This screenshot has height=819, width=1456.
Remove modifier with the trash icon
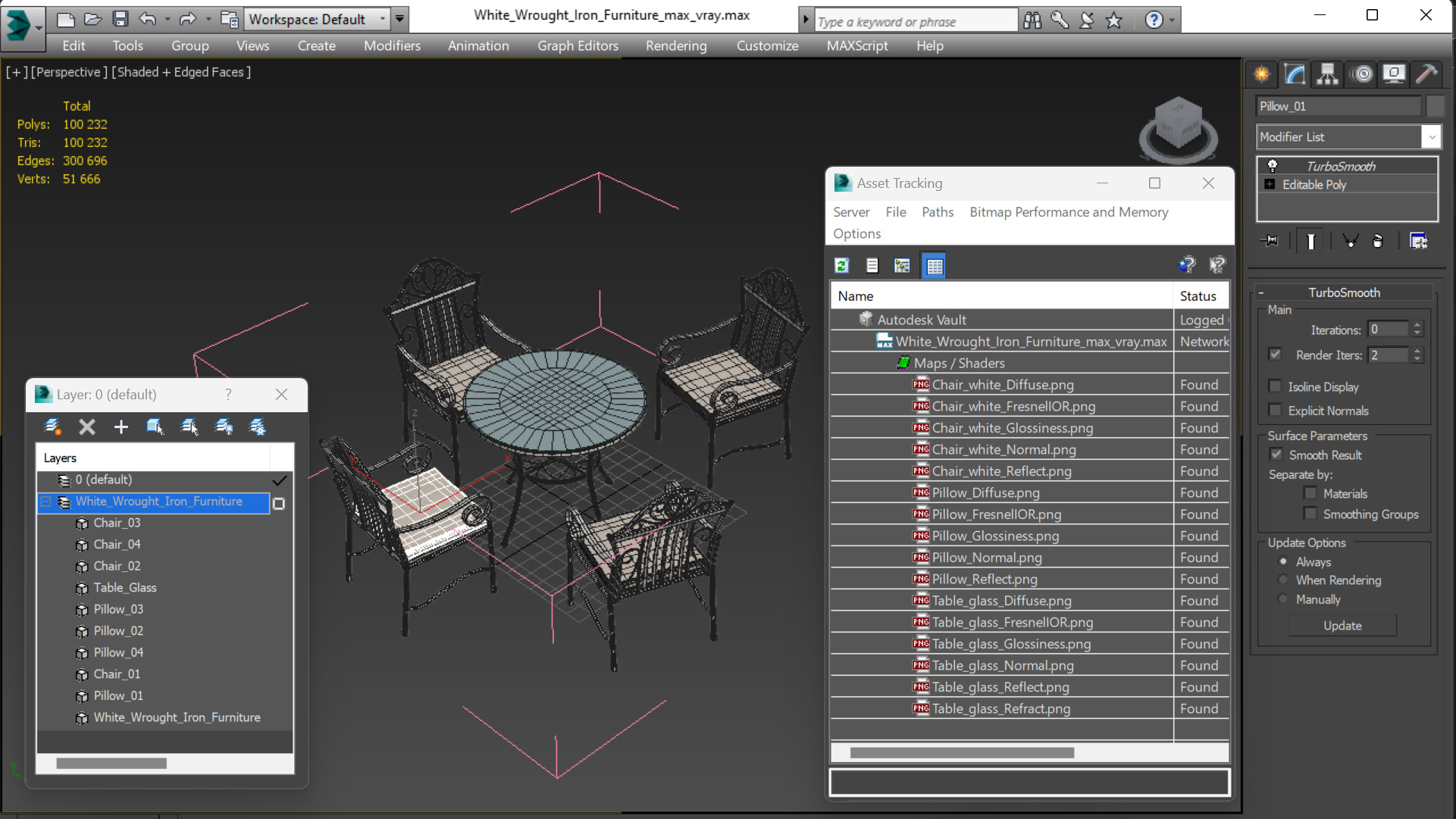1378,241
